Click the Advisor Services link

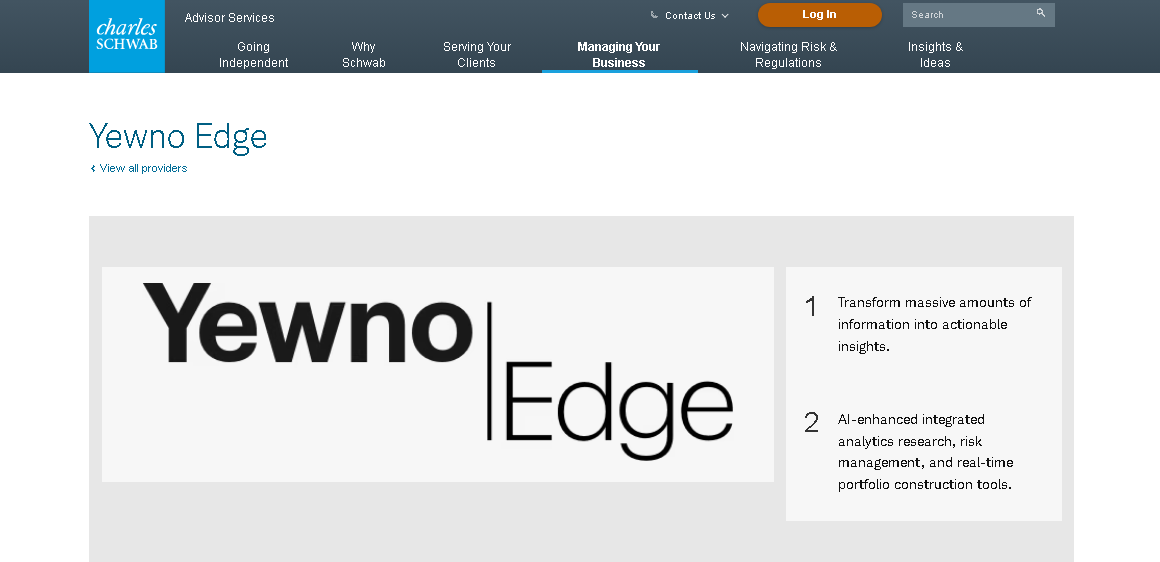229,18
